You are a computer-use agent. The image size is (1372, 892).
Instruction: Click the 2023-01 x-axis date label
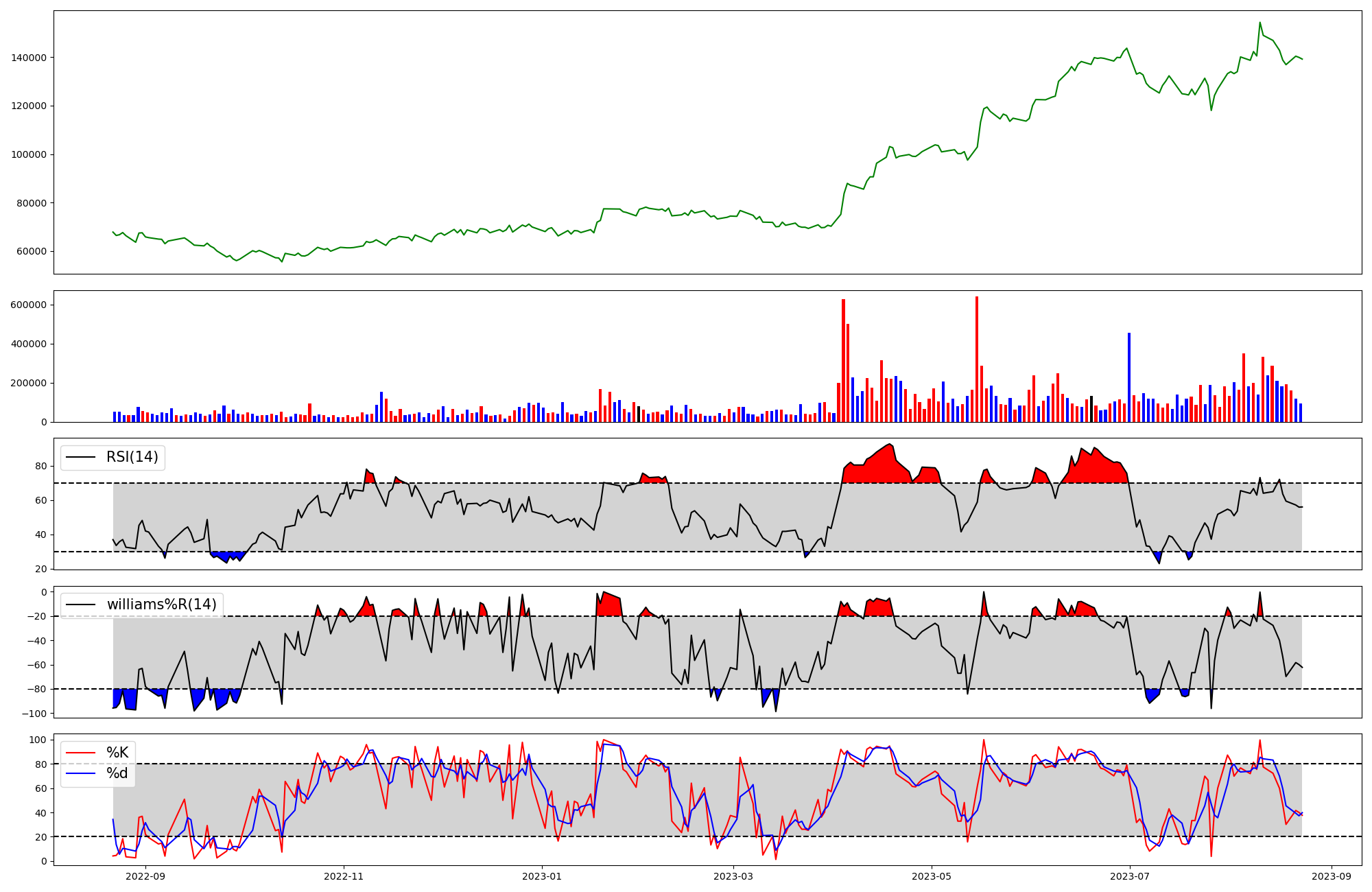[x=542, y=876]
